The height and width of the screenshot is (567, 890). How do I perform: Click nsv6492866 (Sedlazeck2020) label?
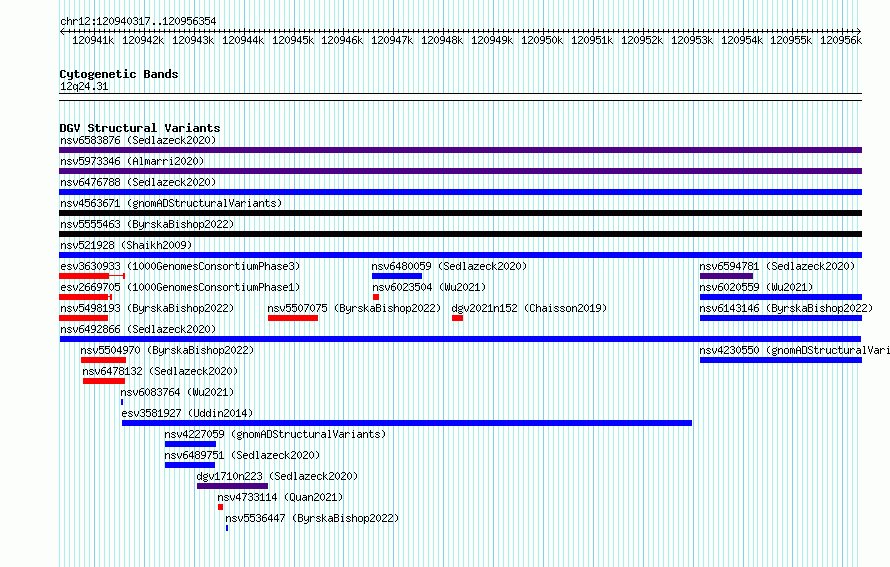pyautogui.click(x=138, y=329)
